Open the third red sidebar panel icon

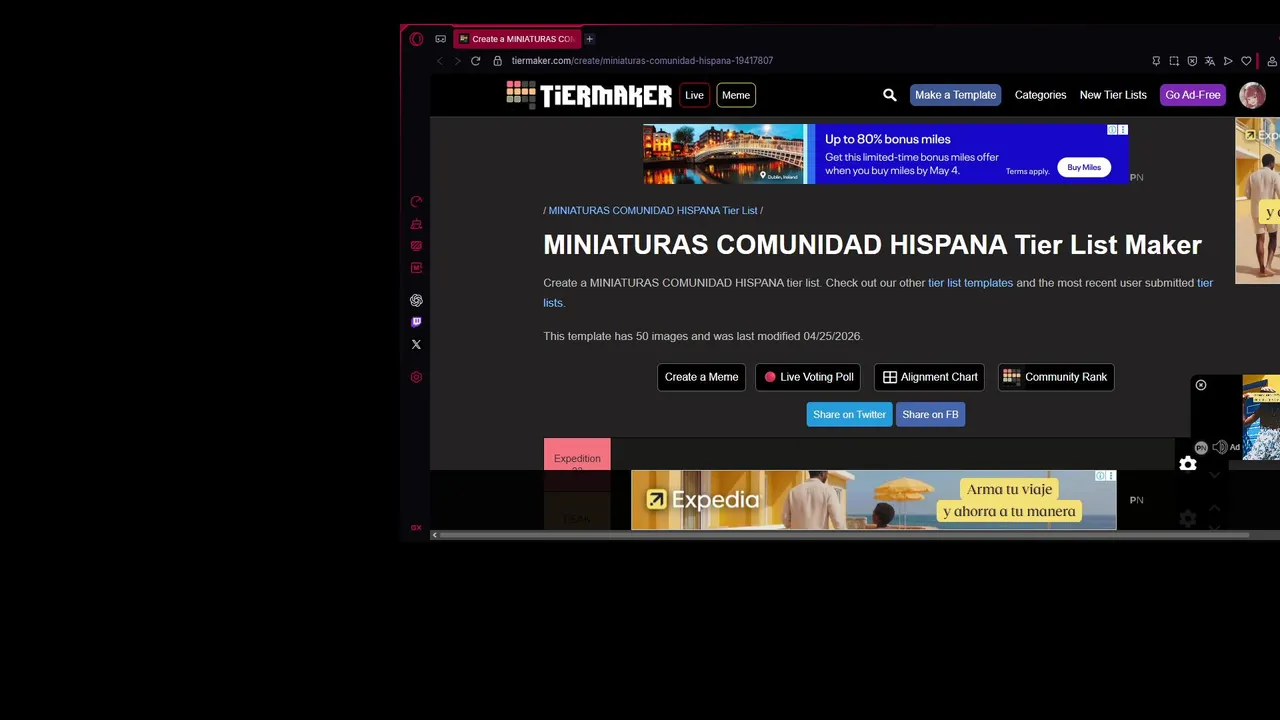point(416,246)
